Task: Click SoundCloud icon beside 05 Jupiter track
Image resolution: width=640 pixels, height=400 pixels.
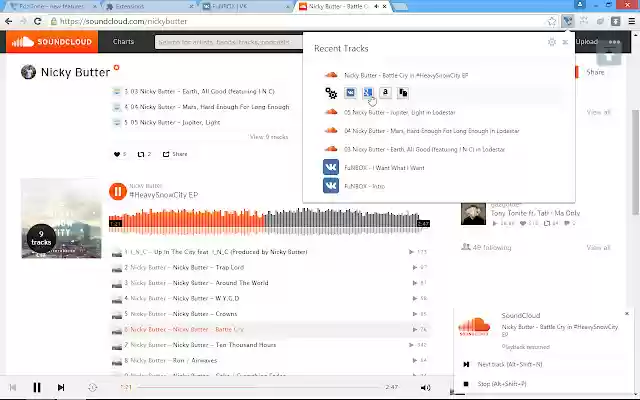Action: click(331, 112)
